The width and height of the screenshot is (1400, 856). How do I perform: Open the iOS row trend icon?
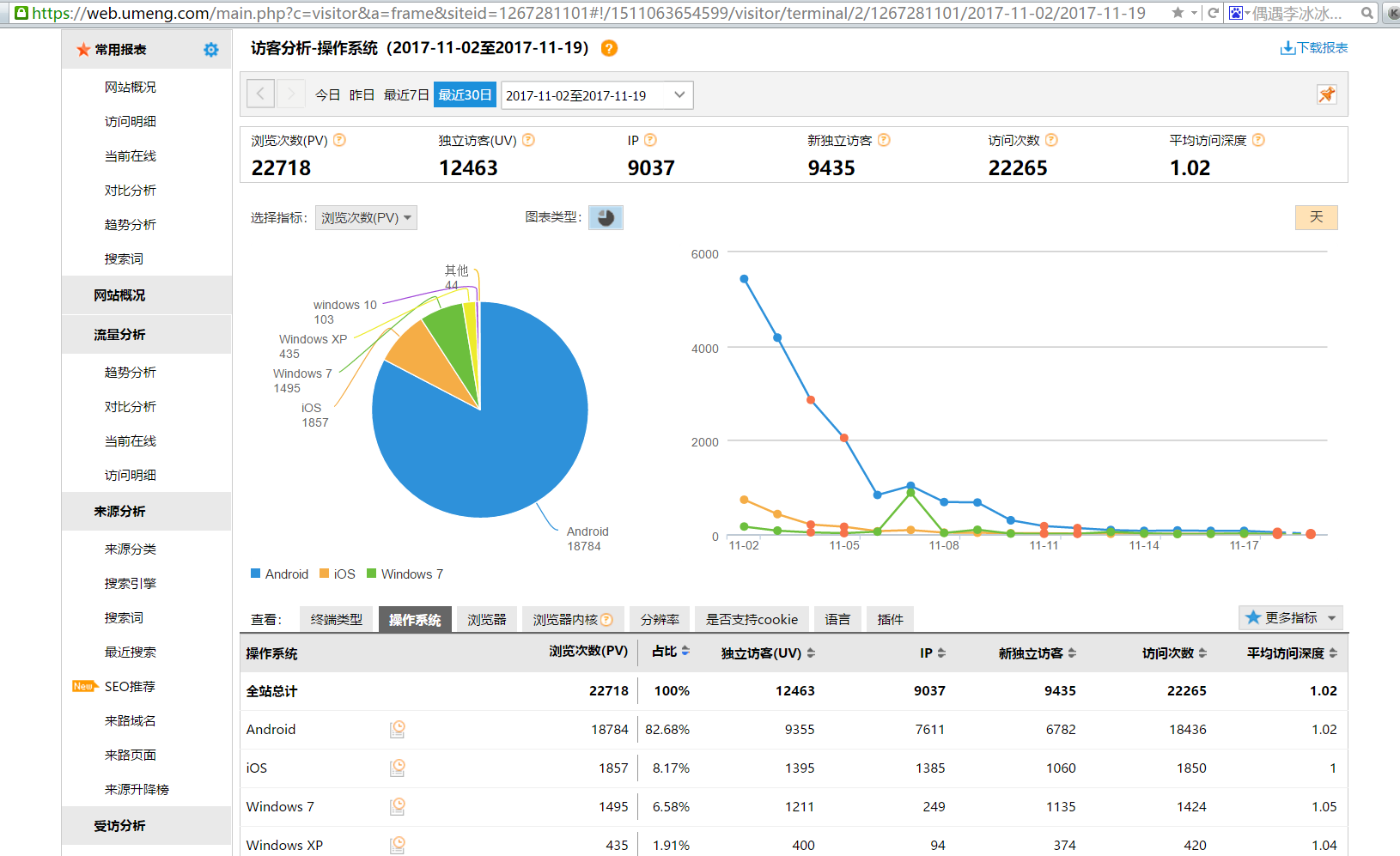[x=397, y=768]
